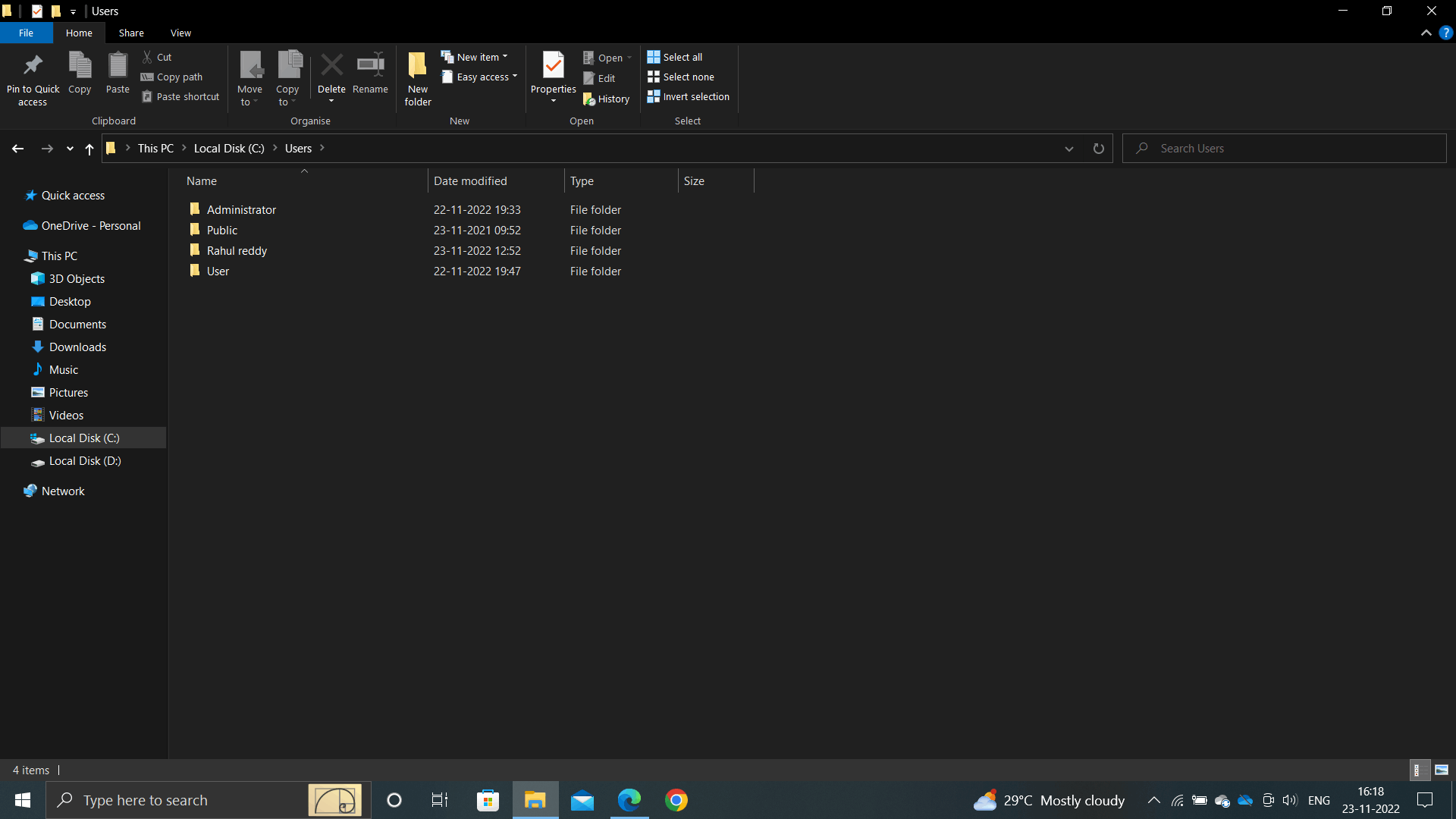Click Invert selection
Image resolution: width=1456 pixels, height=819 pixels.
point(689,96)
